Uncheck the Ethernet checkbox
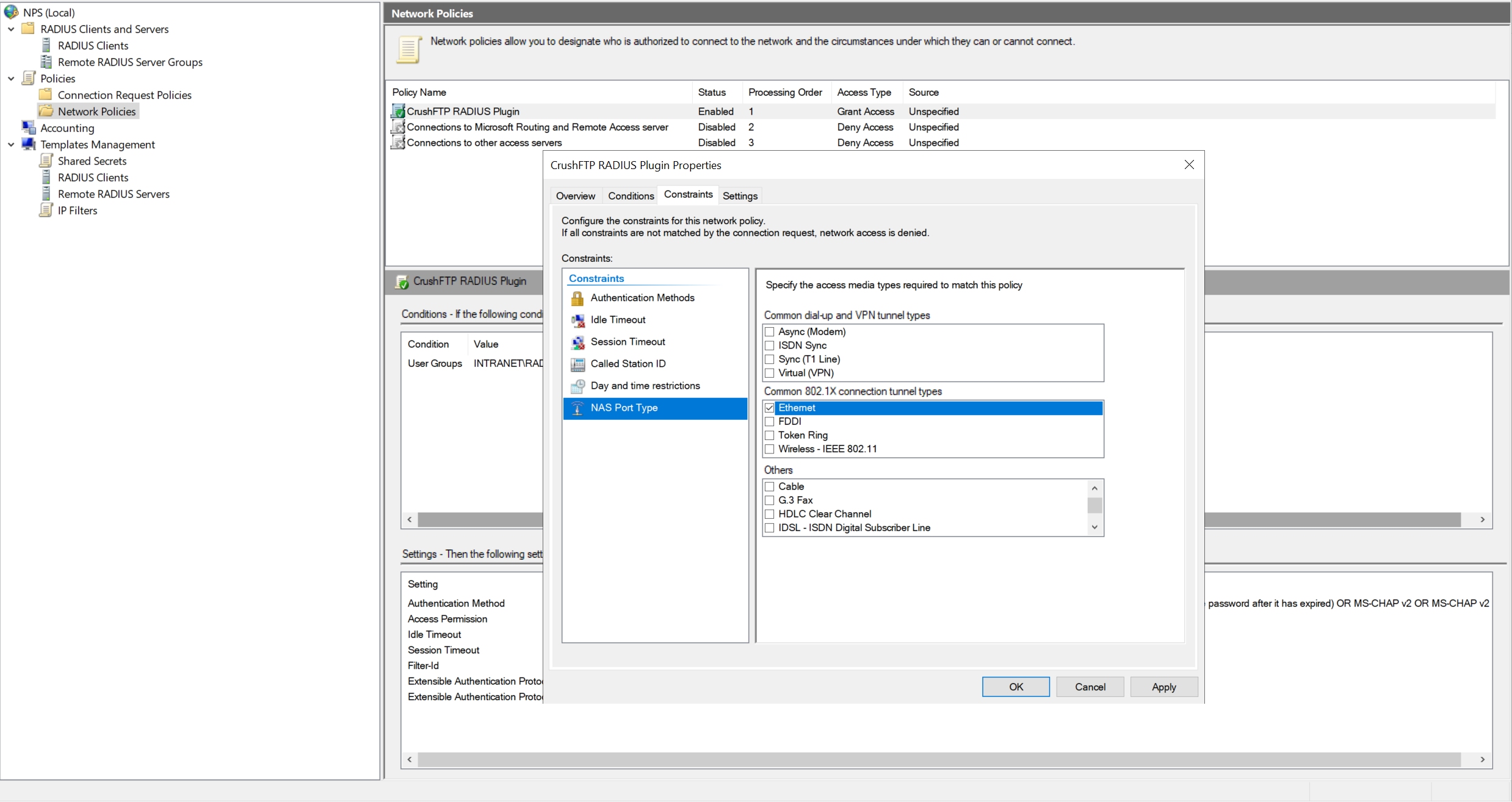The height and width of the screenshot is (802, 1512). pyautogui.click(x=770, y=408)
